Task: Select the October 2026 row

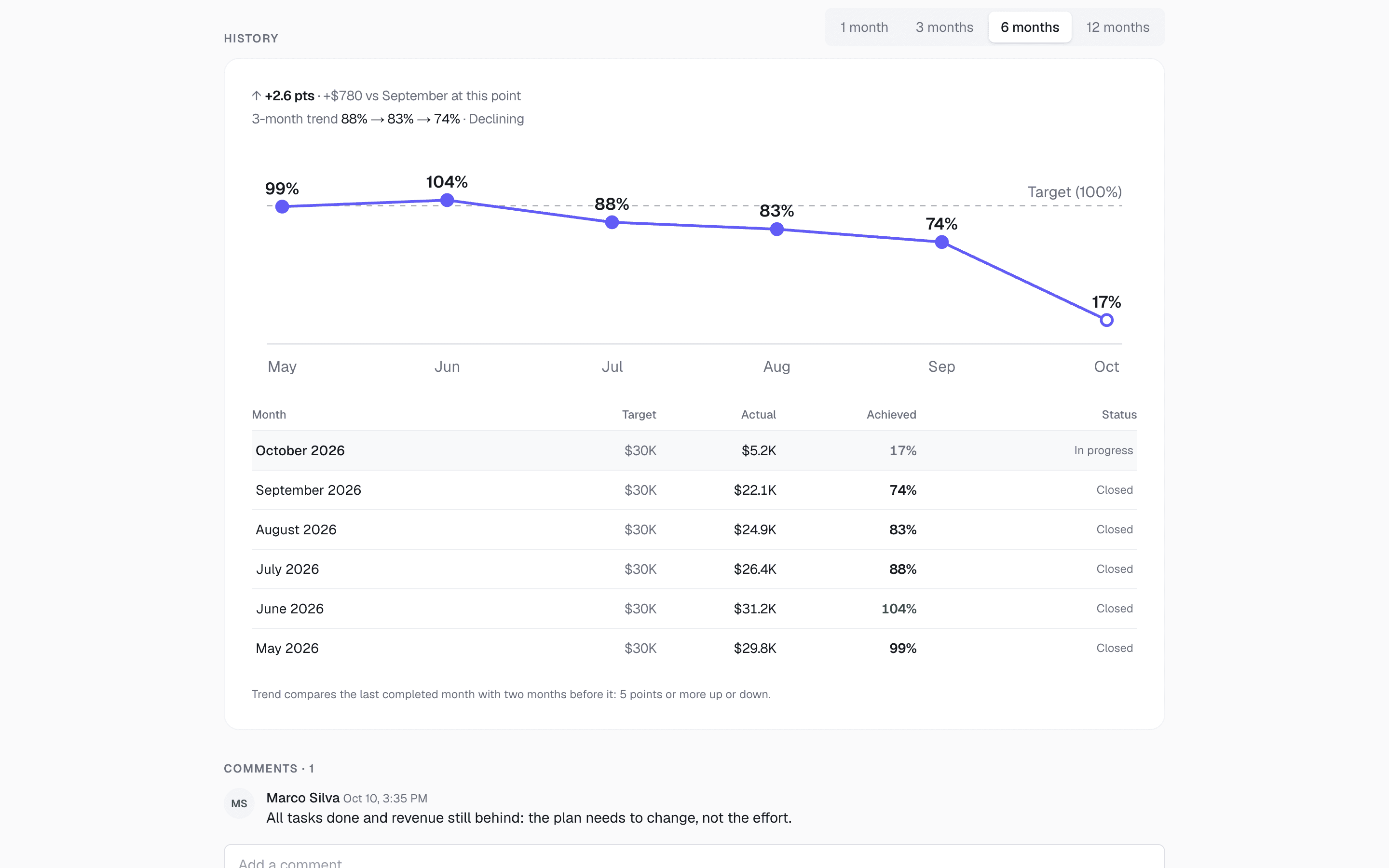Action: pyautogui.click(x=694, y=451)
